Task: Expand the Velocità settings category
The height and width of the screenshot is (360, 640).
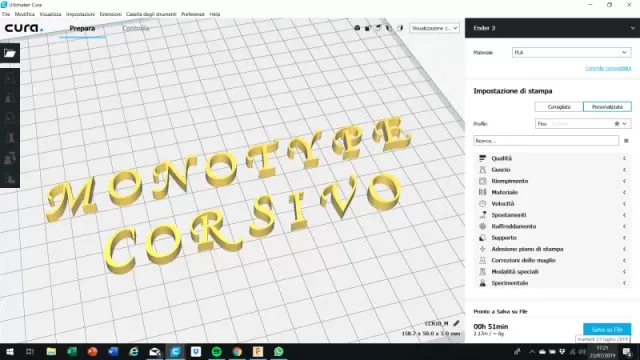Action: click(x=552, y=204)
